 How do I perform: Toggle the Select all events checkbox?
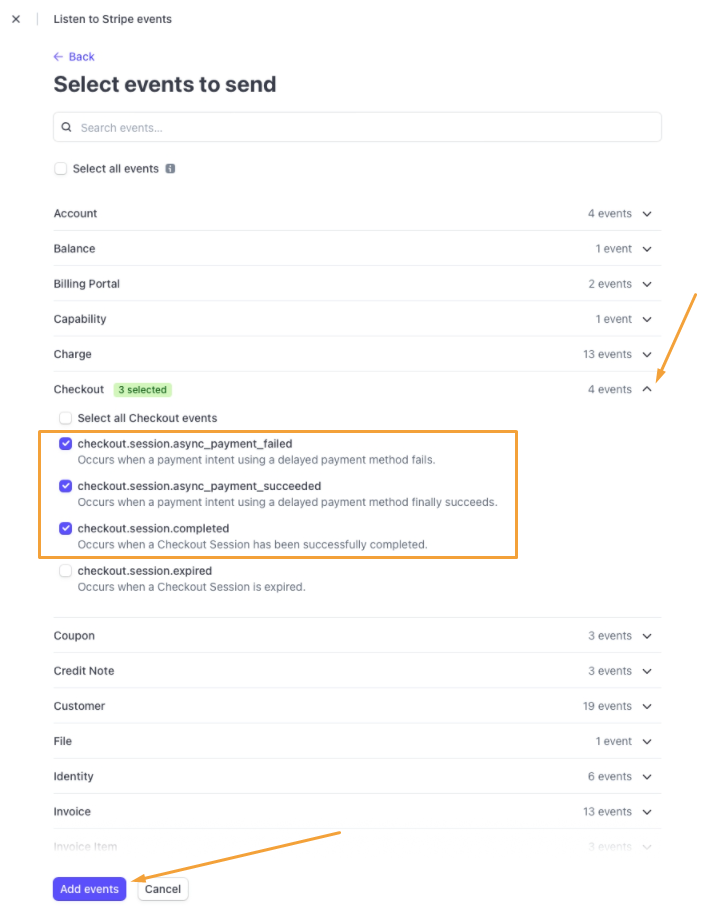pyautogui.click(x=61, y=169)
